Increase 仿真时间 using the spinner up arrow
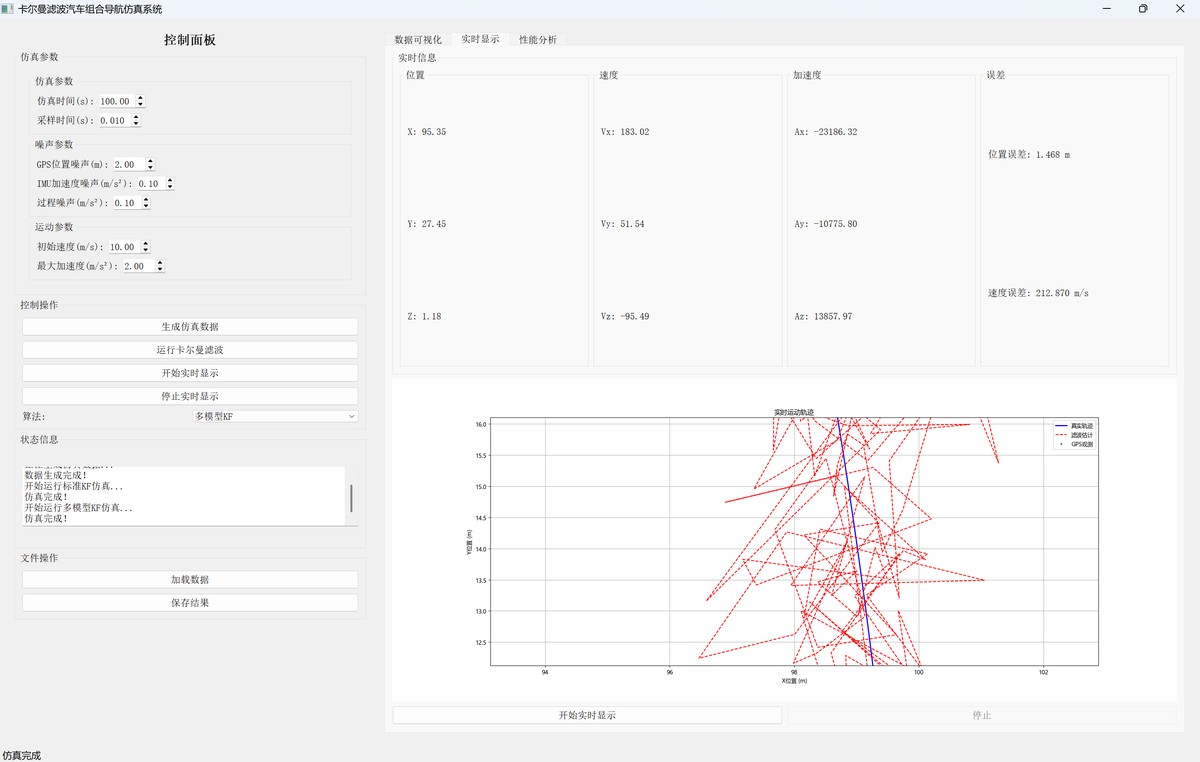The image size is (1200, 762). pos(141,98)
